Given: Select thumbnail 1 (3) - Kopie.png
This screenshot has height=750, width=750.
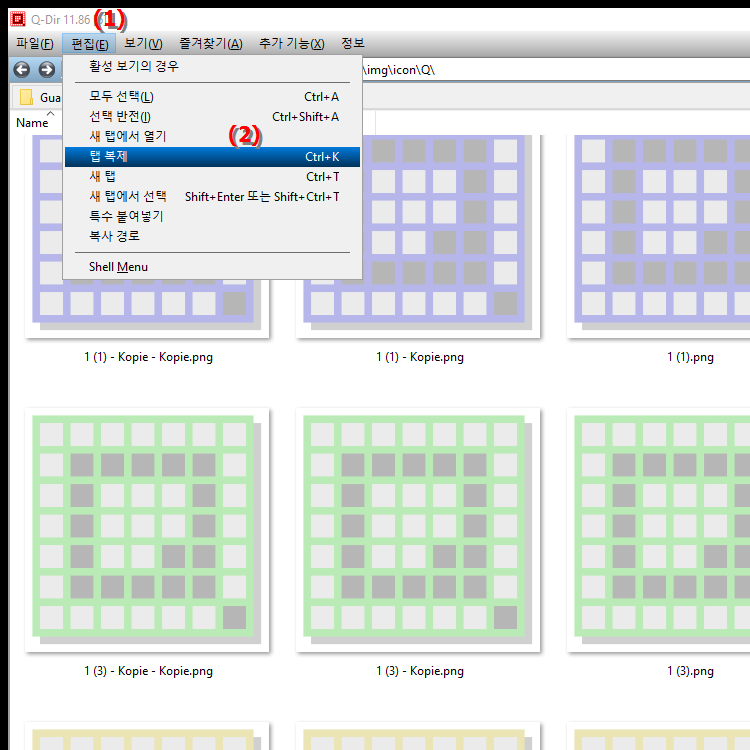Looking at the screenshot, I should pos(418,530).
